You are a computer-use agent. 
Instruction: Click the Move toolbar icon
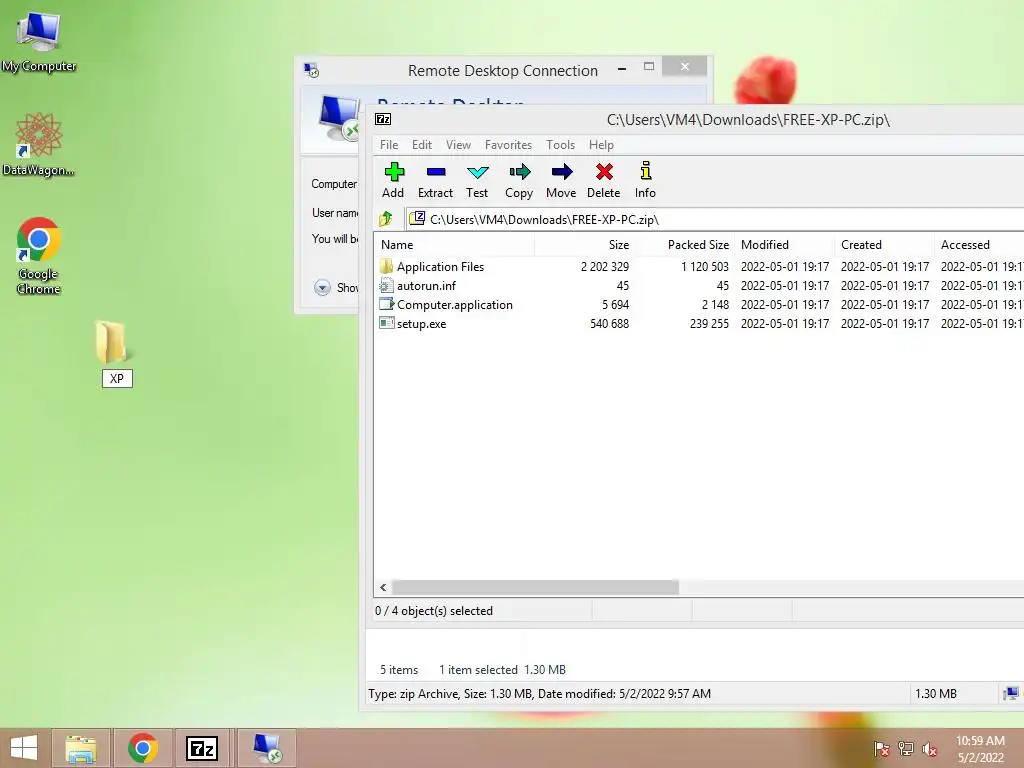tap(561, 180)
